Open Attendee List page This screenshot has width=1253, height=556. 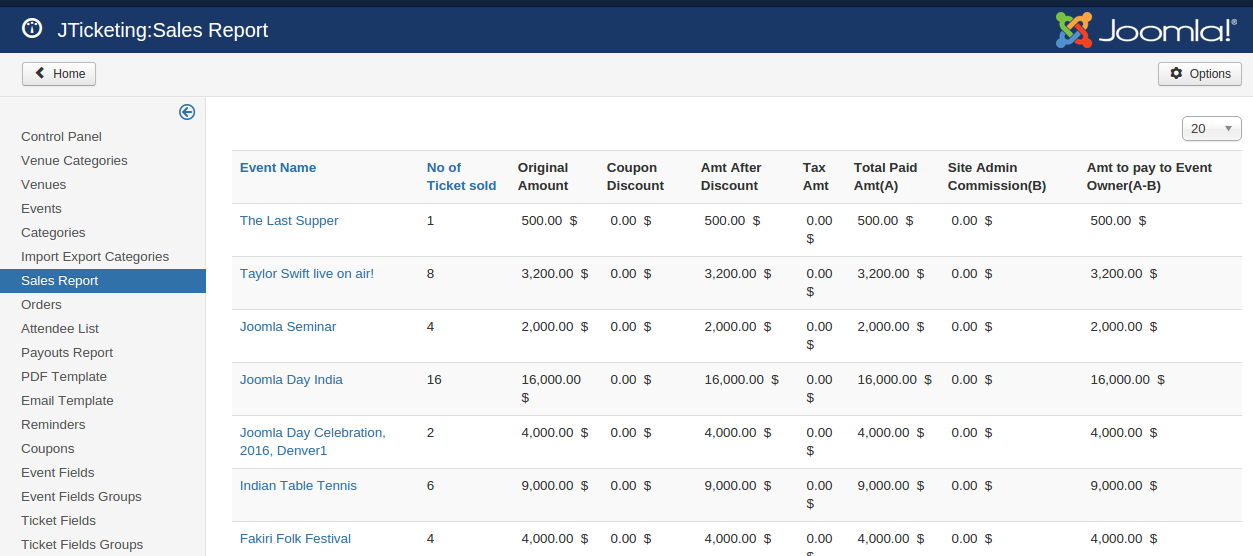click(x=60, y=329)
